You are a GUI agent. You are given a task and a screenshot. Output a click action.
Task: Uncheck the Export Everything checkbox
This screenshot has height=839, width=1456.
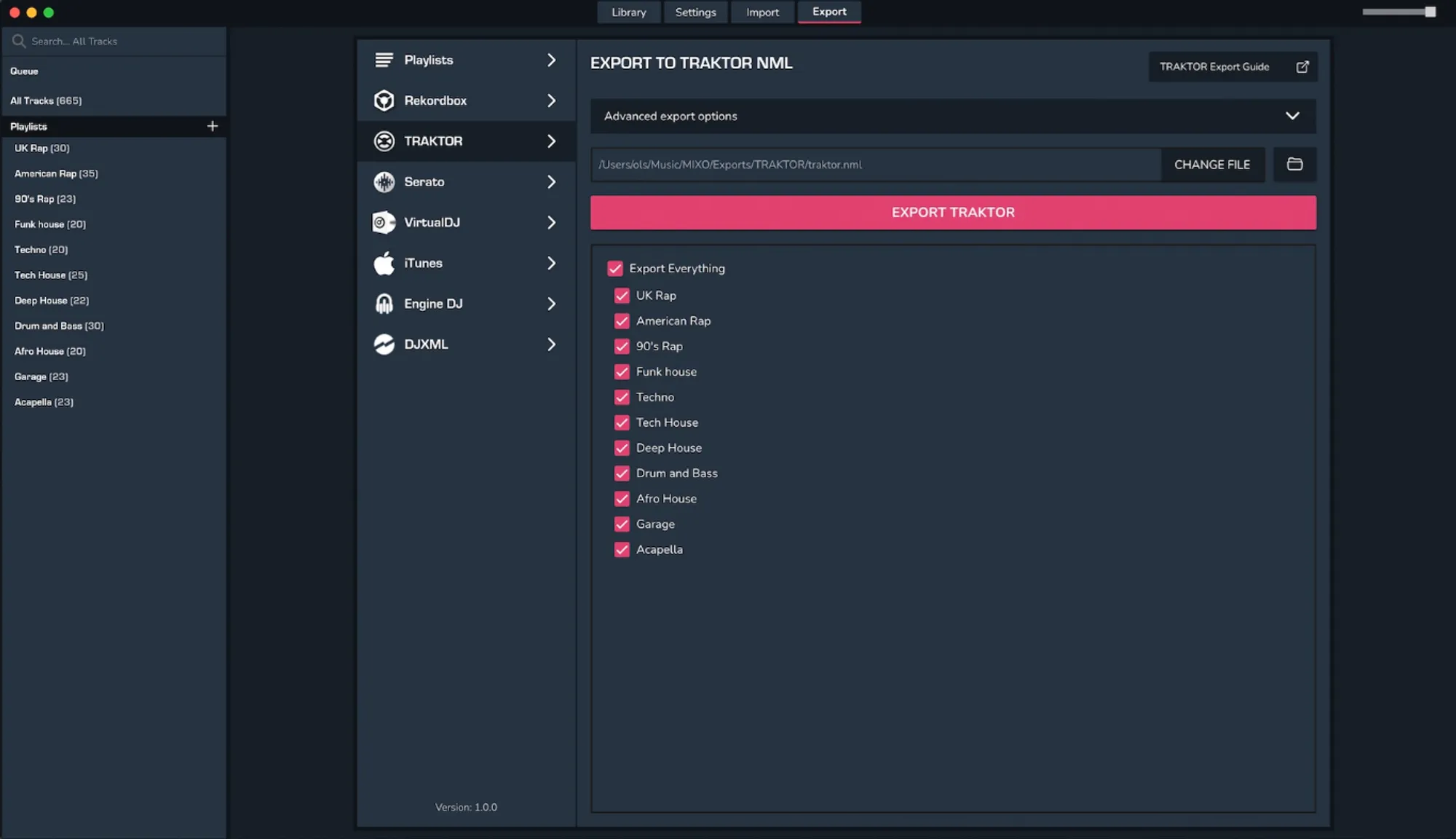pos(615,269)
